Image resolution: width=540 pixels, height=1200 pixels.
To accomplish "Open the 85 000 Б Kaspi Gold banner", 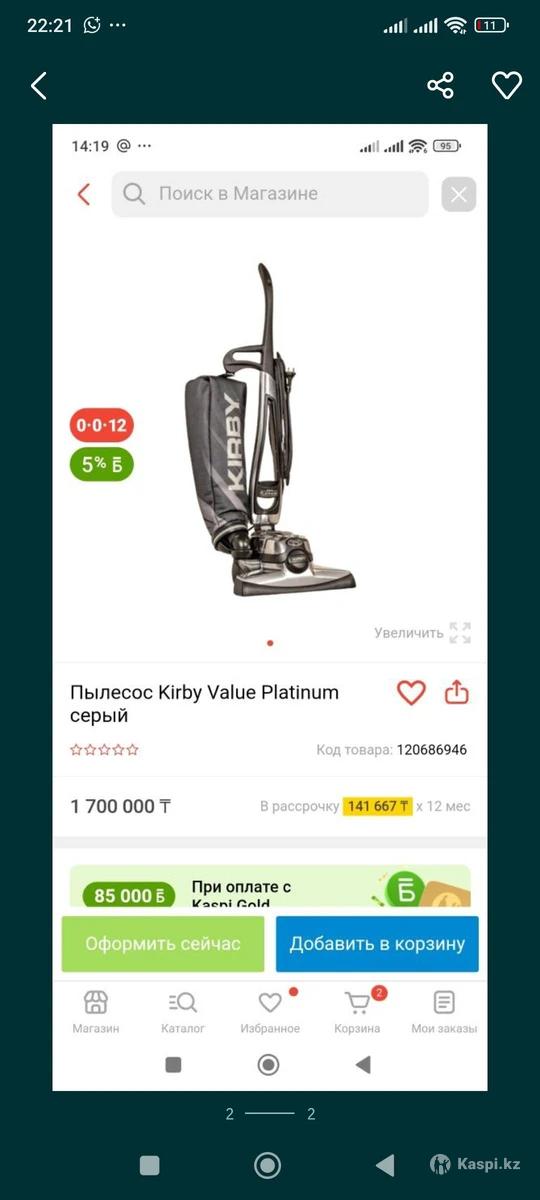I will [270, 886].
